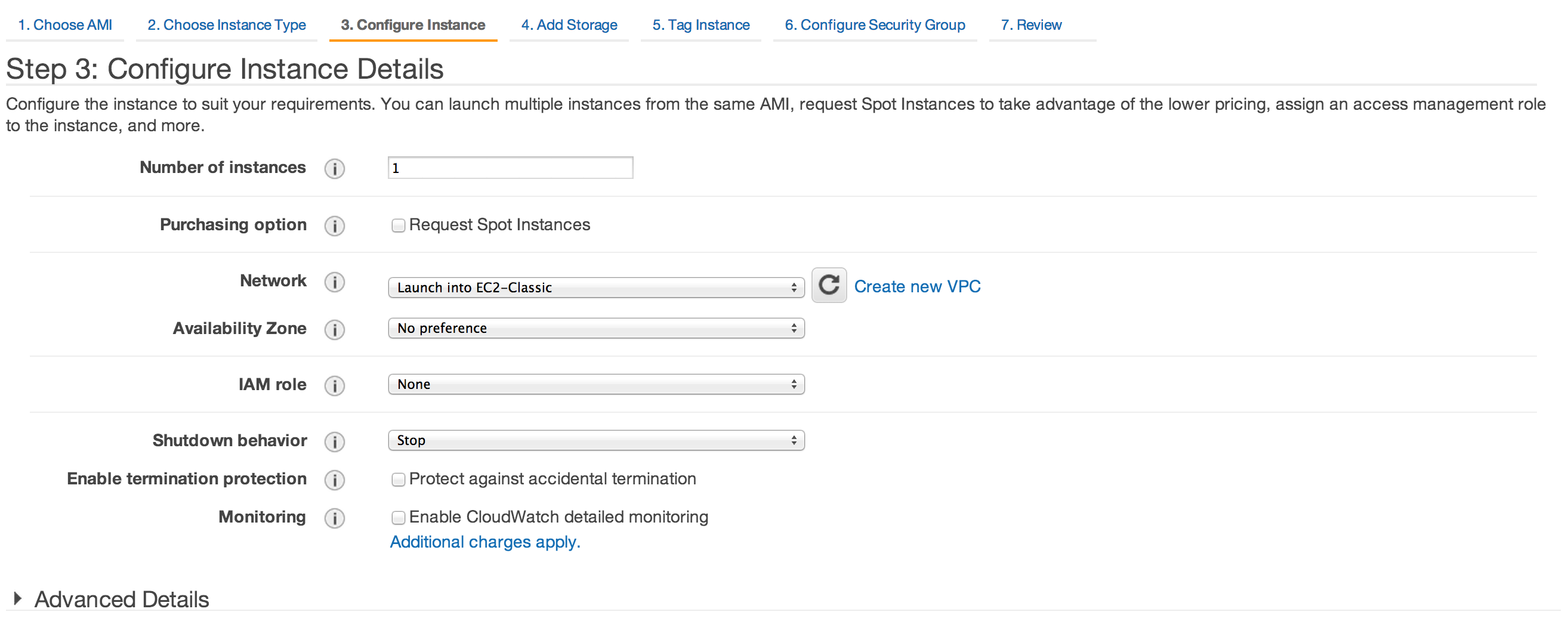Screen dimensions: 1568x618
Task: Open the Additional charges apply link
Action: point(484,542)
